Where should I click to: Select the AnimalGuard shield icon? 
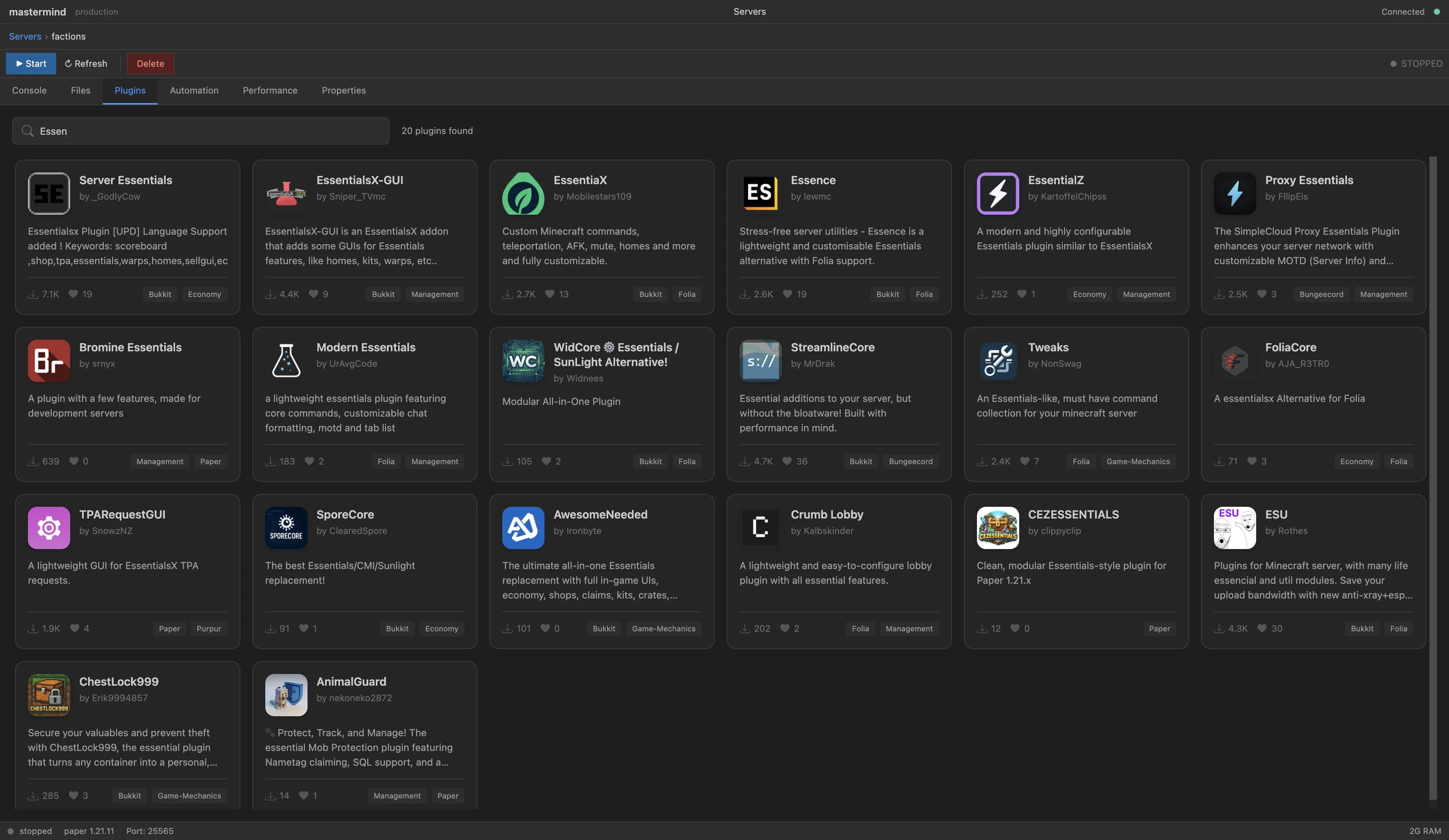[286, 695]
